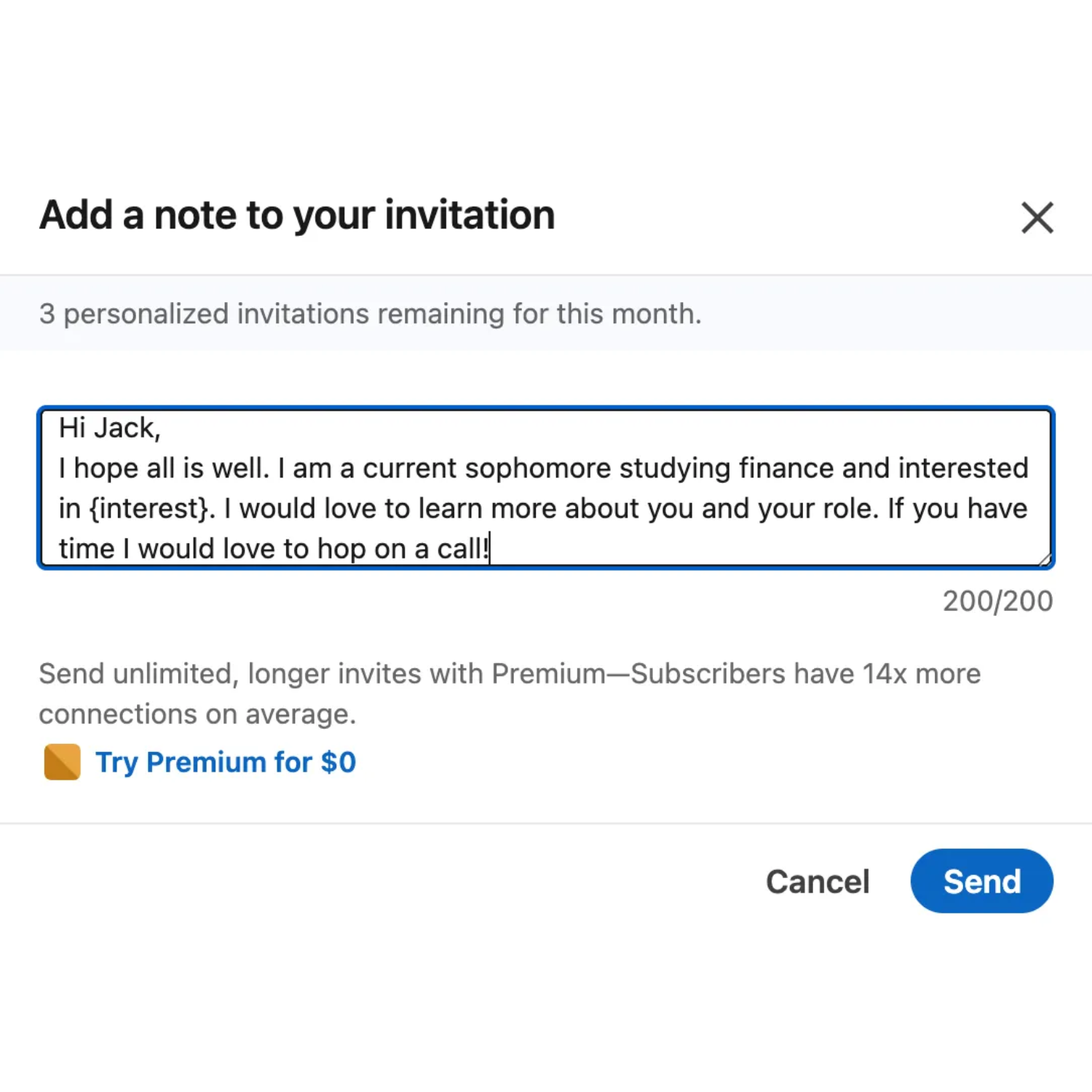Click the "Add a note to your invitation" heading
Viewport: 1092px width, 1092px height.
click(x=297, y=215)
